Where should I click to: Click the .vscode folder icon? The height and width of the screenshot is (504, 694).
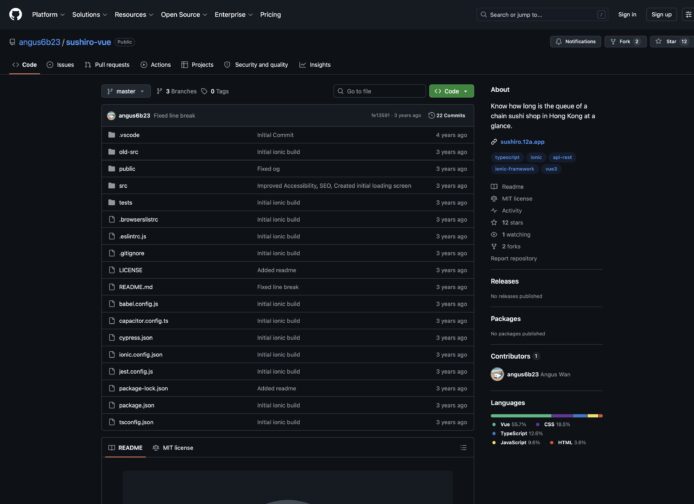(x=112, y=135)
